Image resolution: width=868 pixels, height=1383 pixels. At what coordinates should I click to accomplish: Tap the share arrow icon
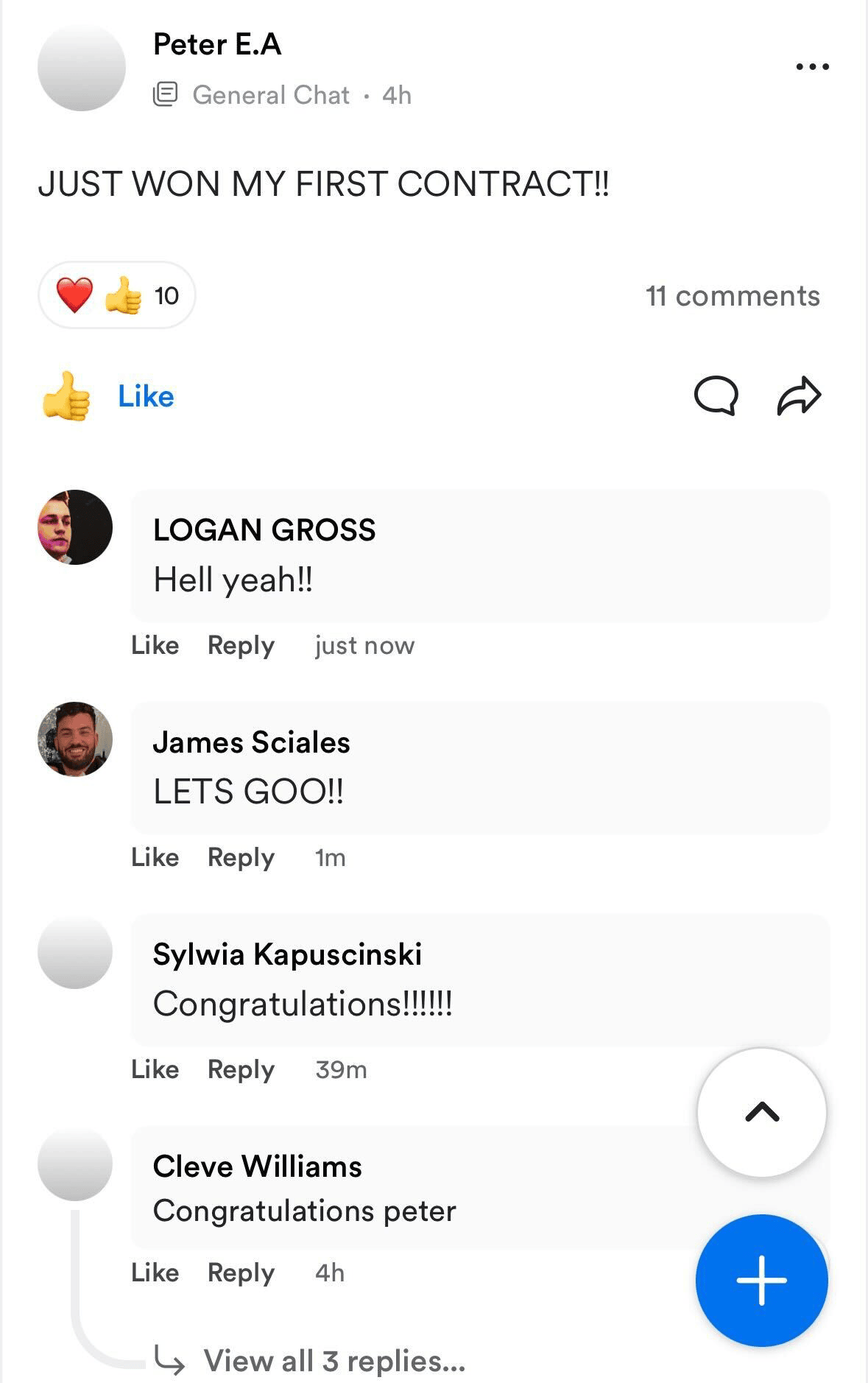pos(799,396)
